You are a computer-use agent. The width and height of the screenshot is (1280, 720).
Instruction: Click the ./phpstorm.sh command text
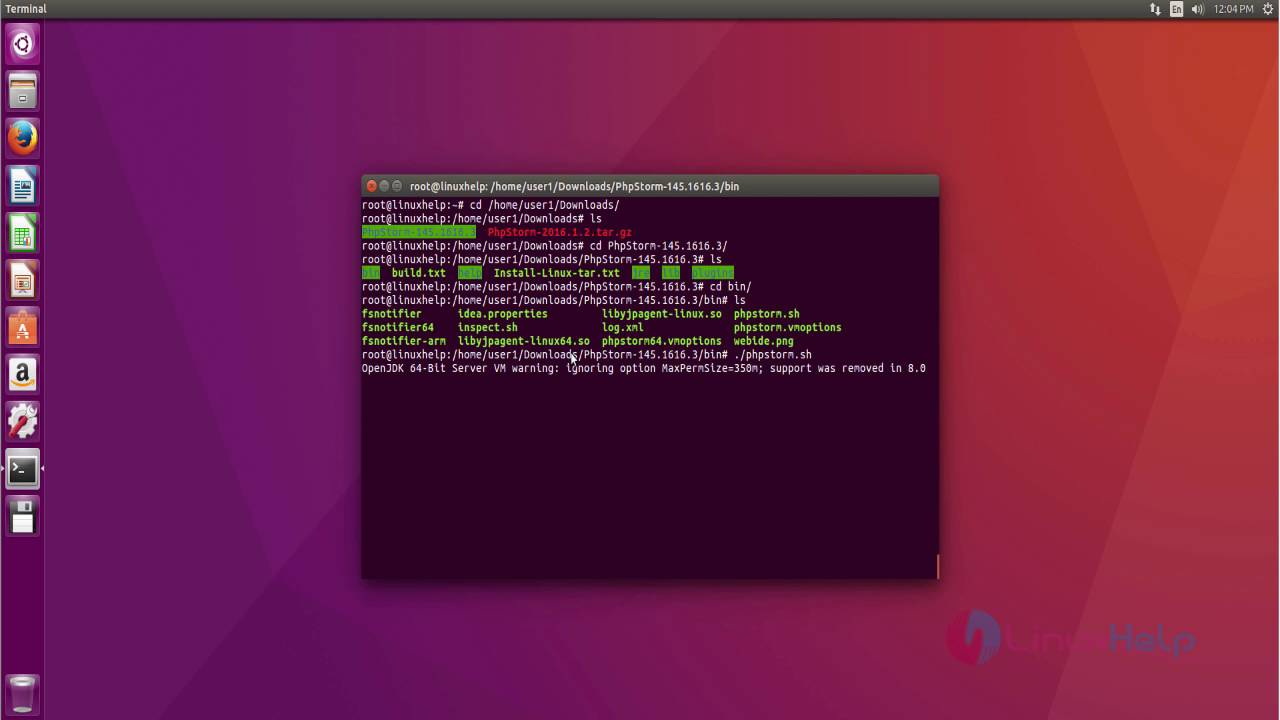tap(773, 355)
